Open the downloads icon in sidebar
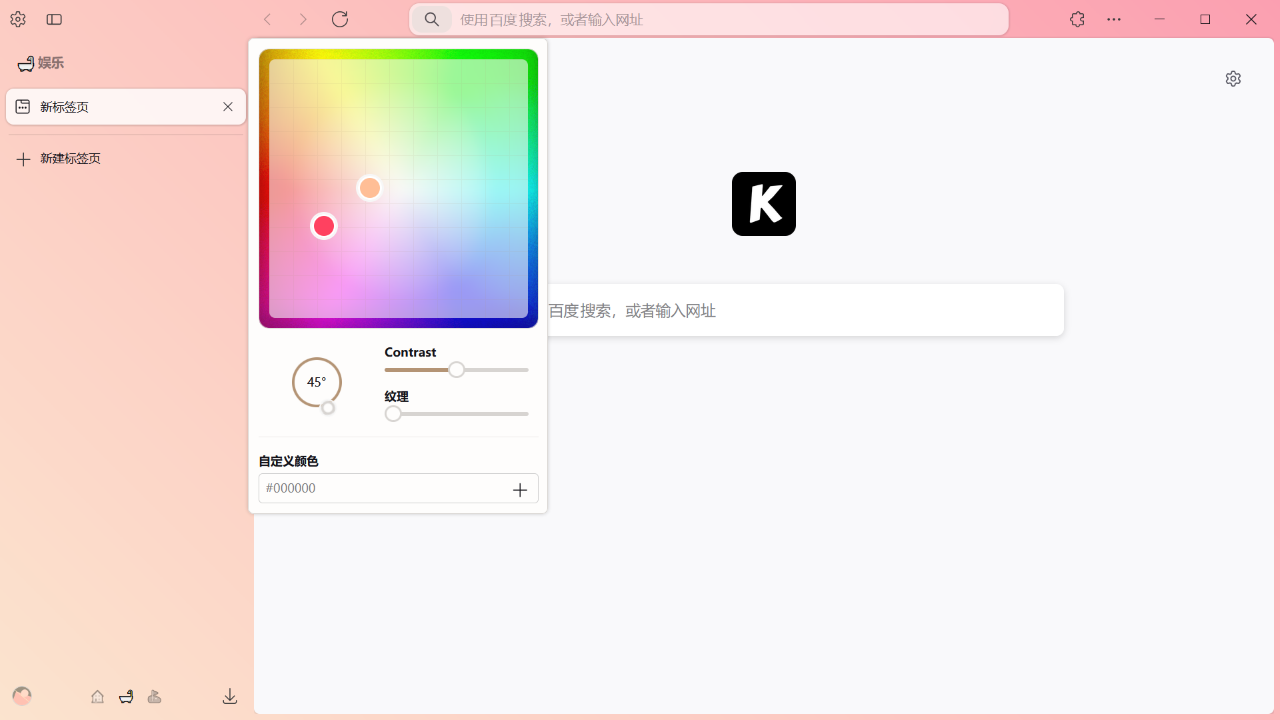Viewport: 1280px width, 720px height. (230, 696)
